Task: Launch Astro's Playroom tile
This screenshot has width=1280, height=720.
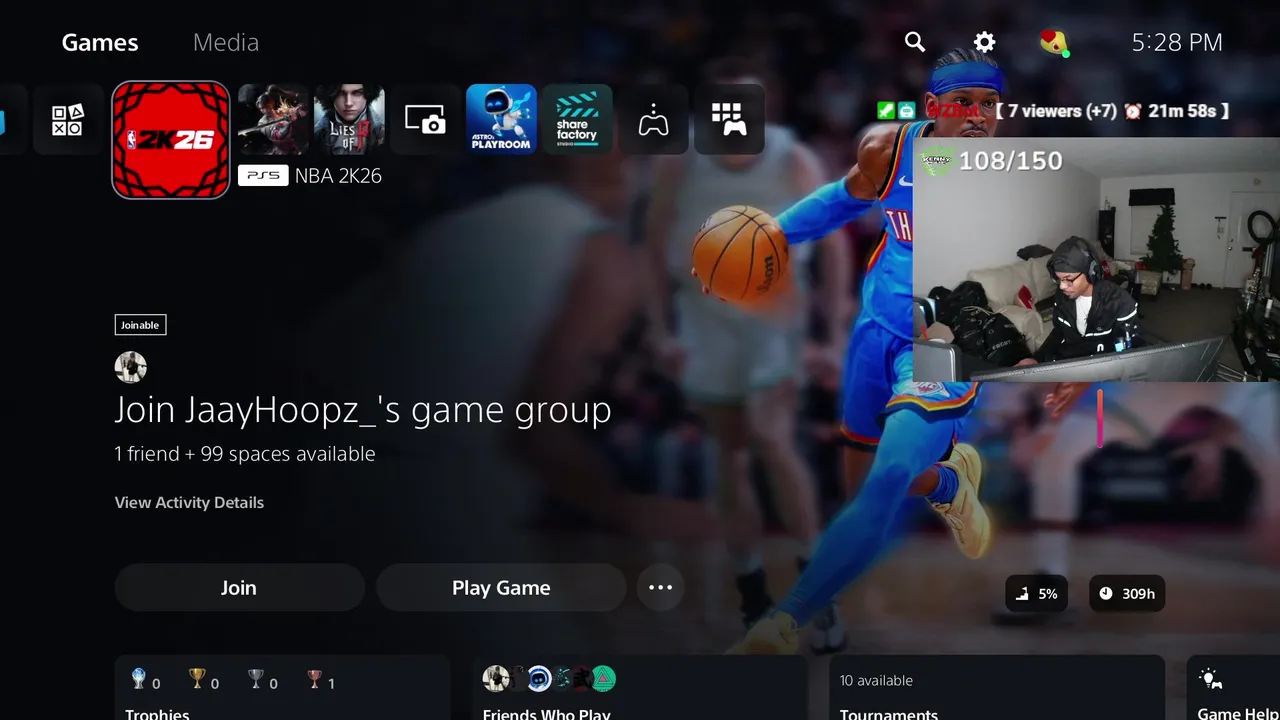Action: click(501, 120)
